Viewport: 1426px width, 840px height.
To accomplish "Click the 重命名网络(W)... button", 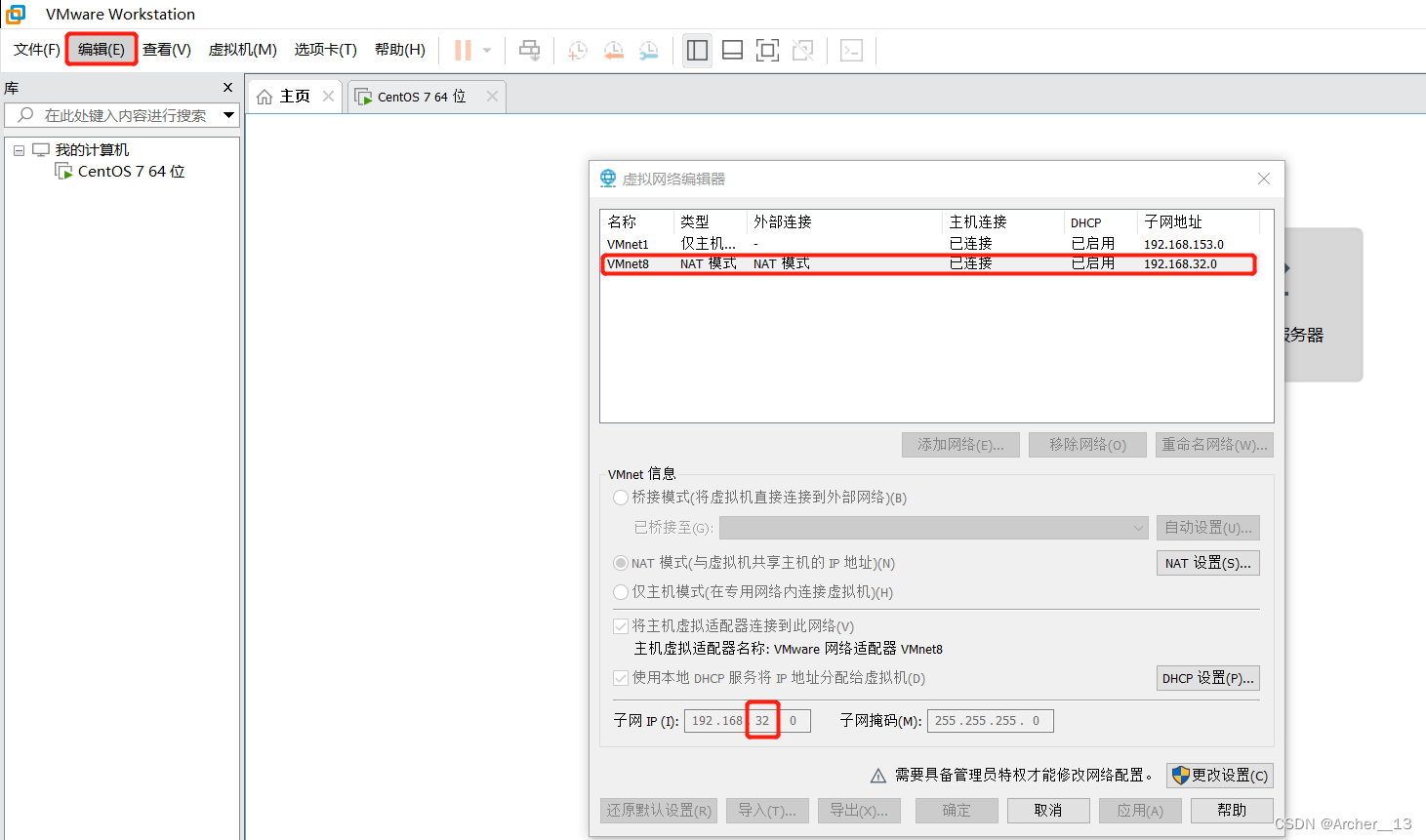I will [x=1214, y=445].
